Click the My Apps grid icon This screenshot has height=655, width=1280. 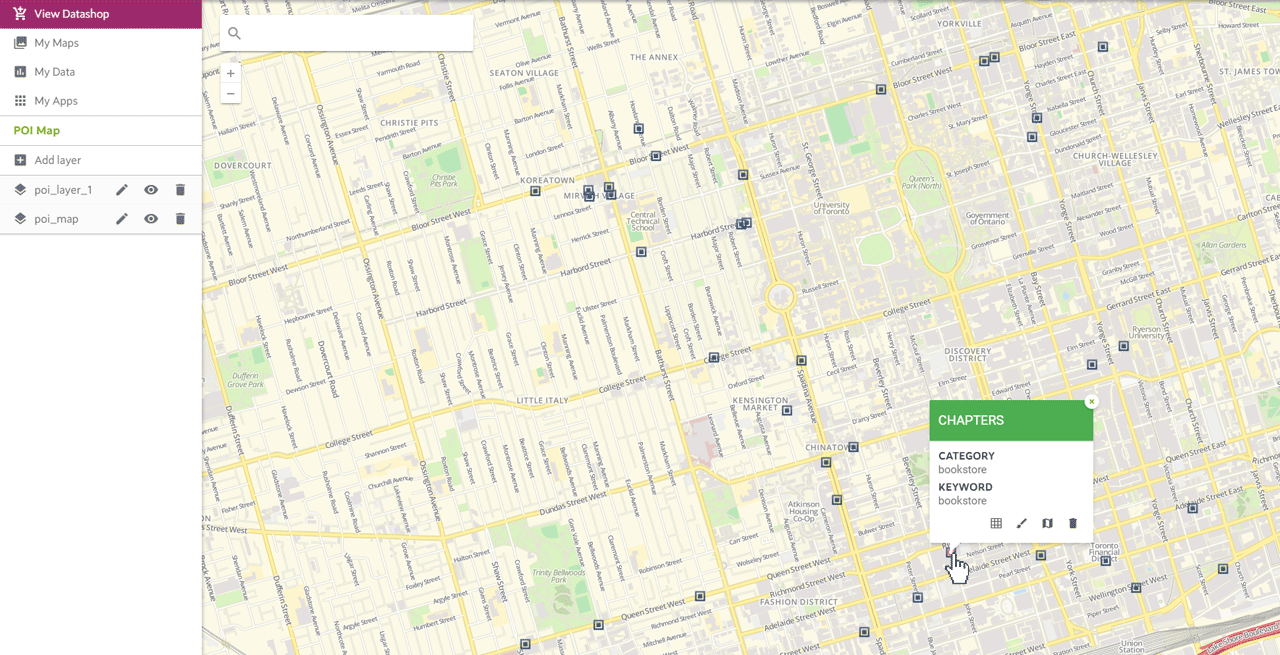pos(20,101)
